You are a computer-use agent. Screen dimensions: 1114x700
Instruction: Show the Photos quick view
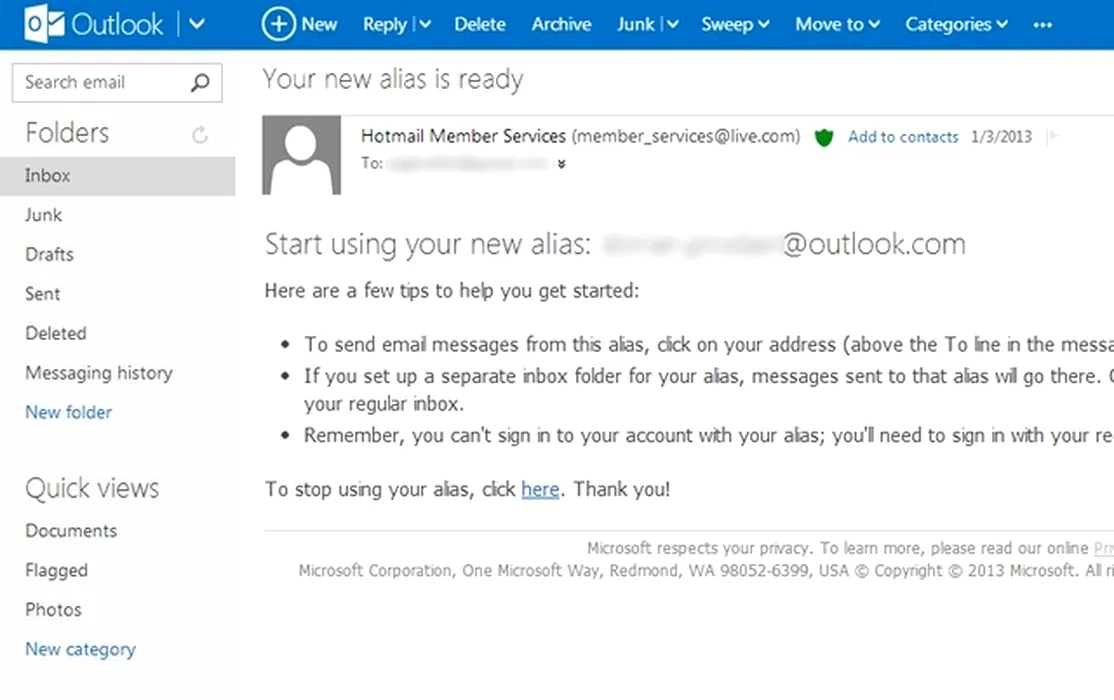pyautogui.click(x=53, y=610)
